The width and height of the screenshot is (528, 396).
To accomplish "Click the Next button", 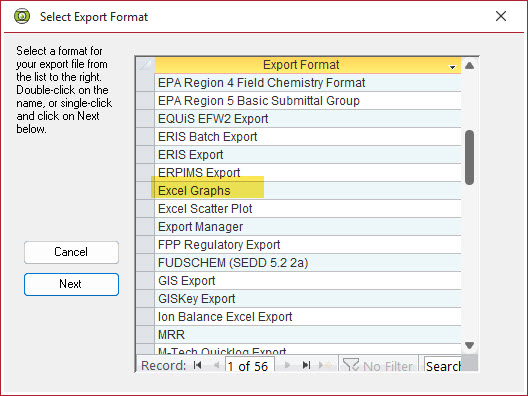I will tap(71, 284).
